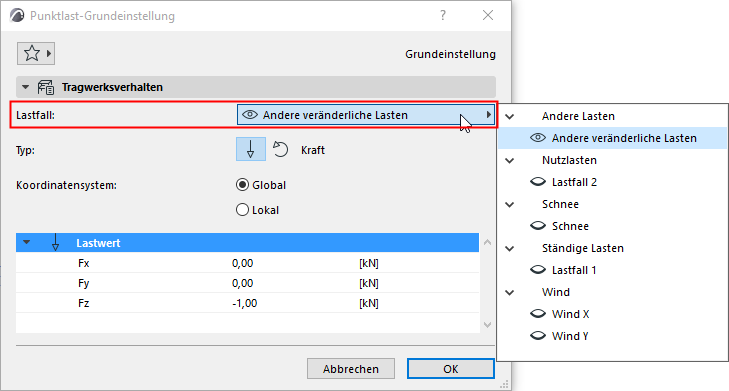Confirm with the OK button
This screenshot has width=729, height=391.
[x=451, y=369]
